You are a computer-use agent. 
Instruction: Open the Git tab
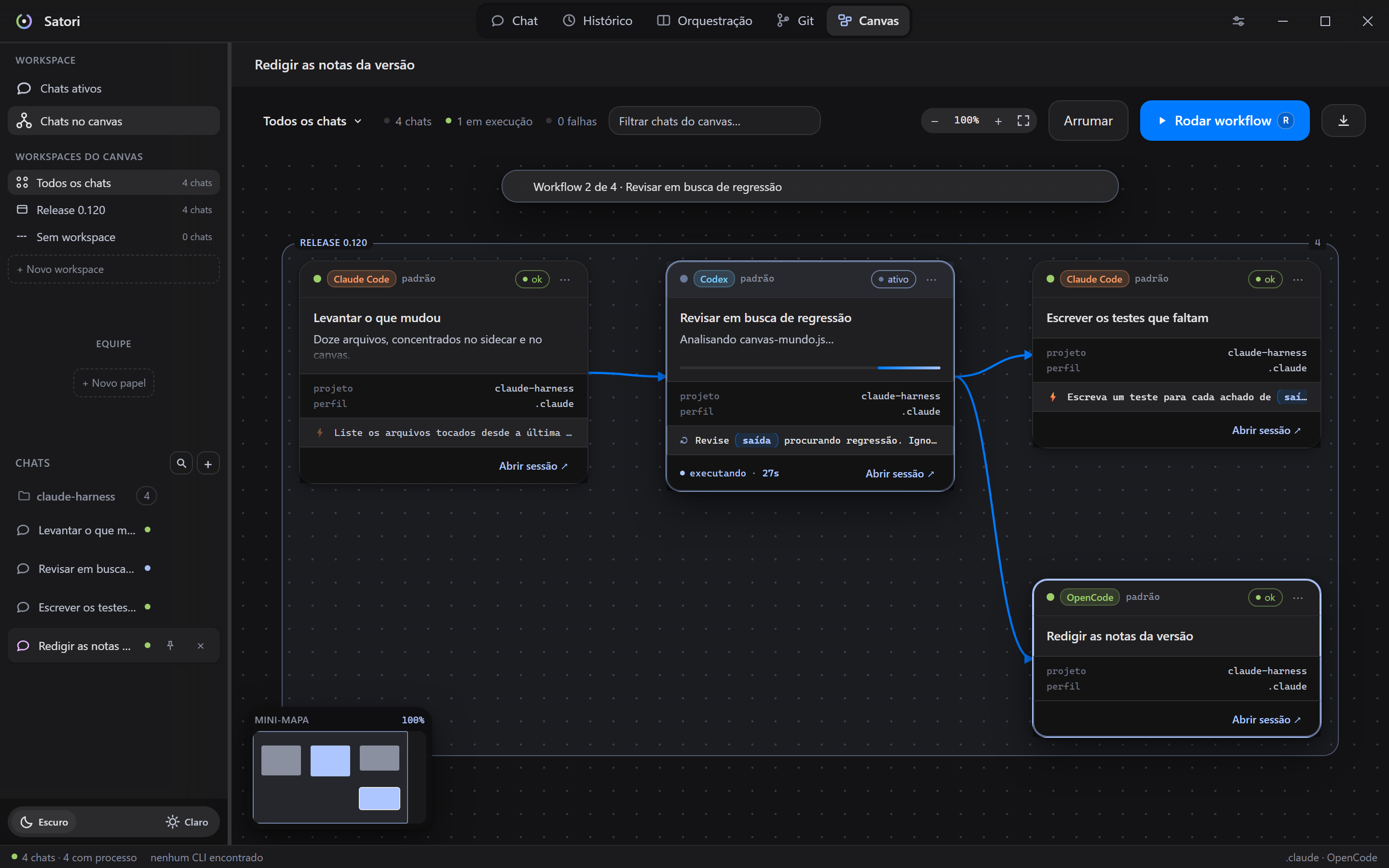coord(795,21)
